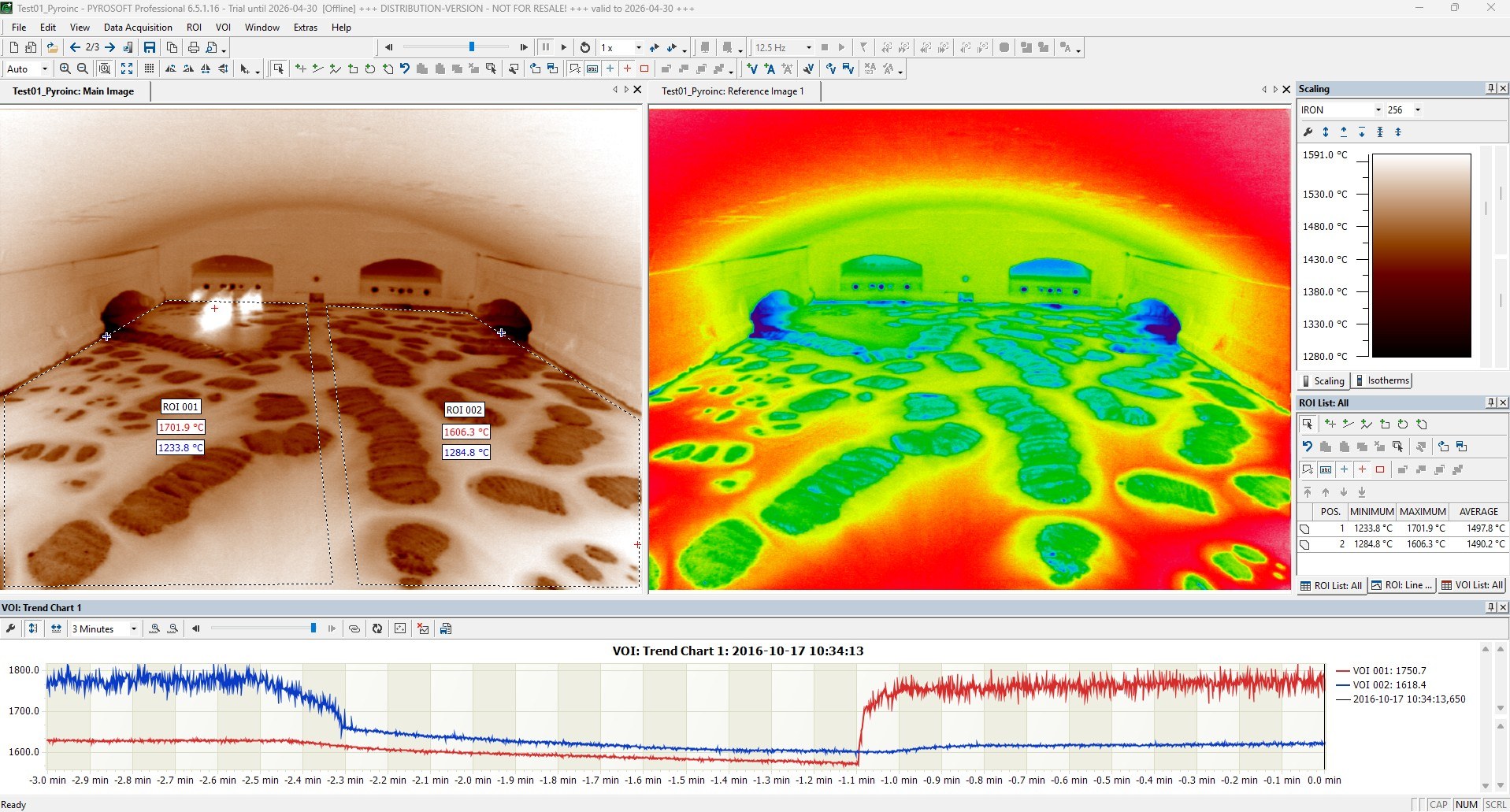Open trend chart settings wrench icon

click(10, 628)
